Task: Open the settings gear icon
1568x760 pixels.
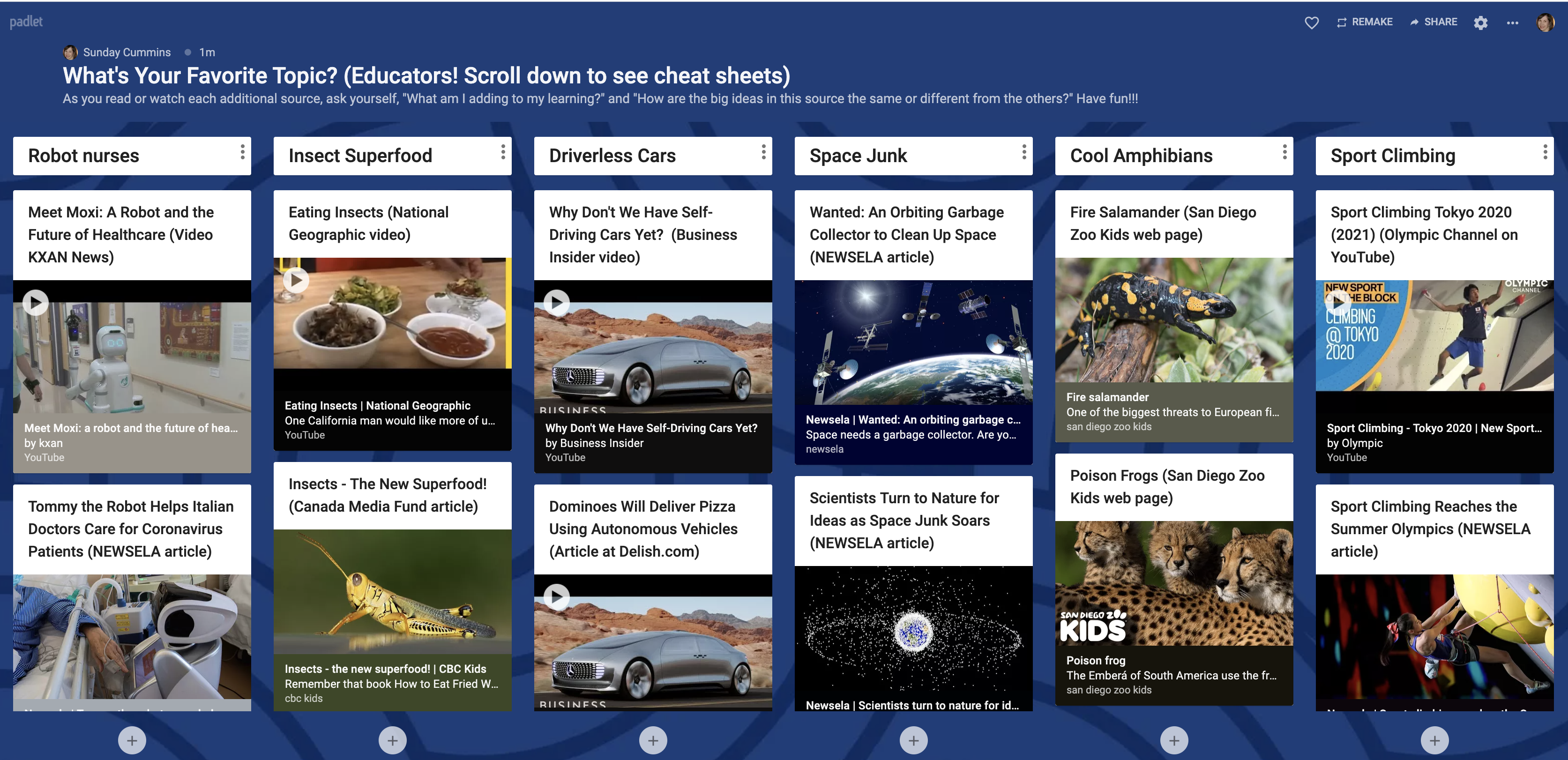Action: [x=1480, y=22]
